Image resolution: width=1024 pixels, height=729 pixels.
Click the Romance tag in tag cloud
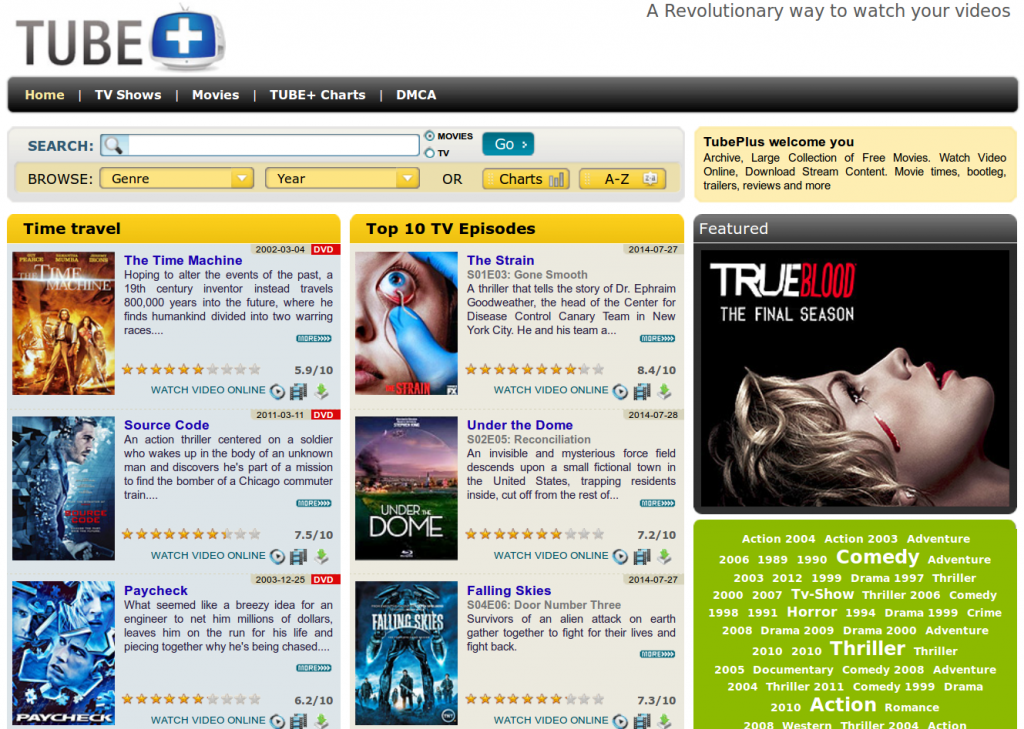[912, 707]
